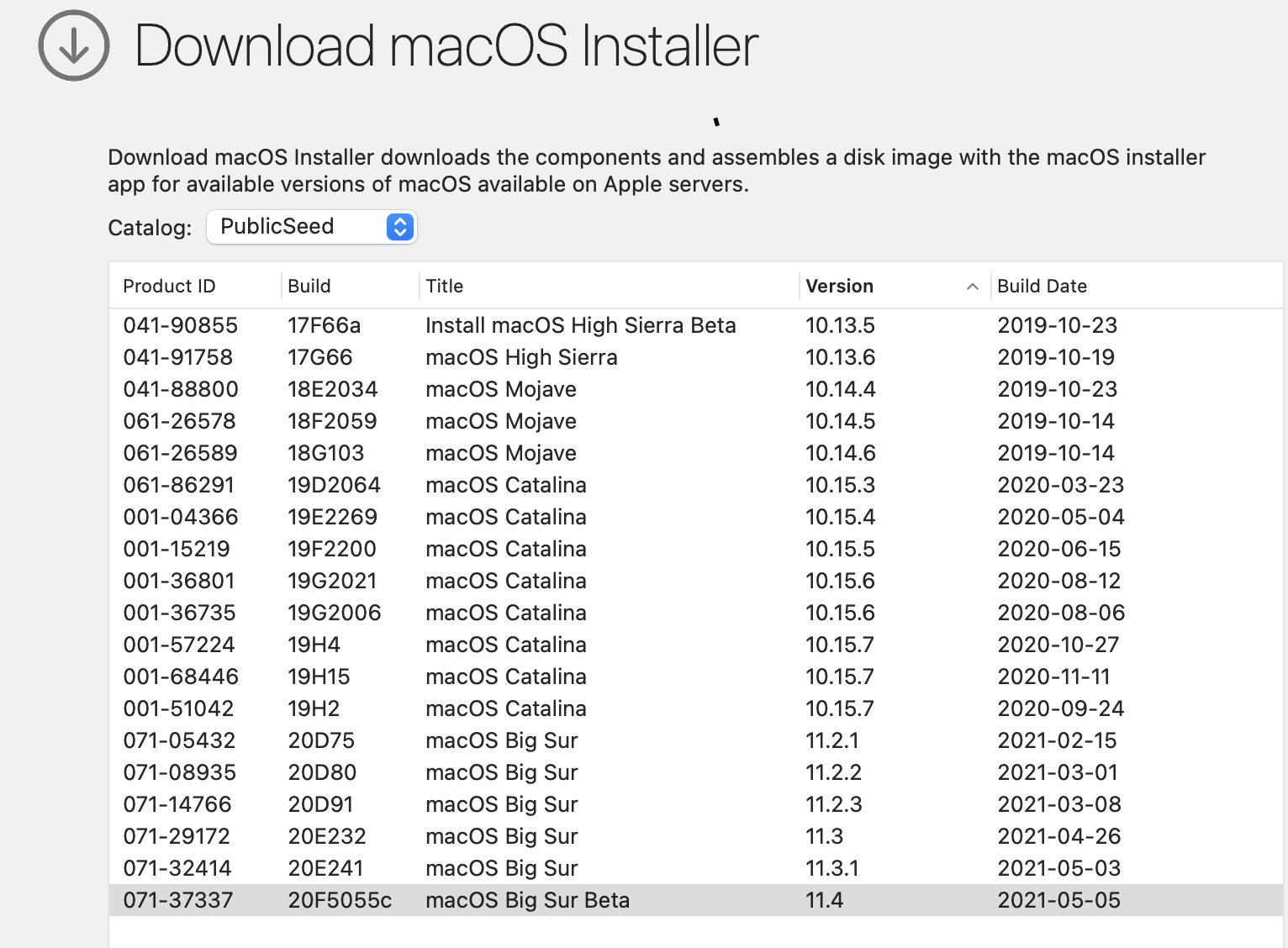Toggle the Version sort direction arrow

click(x=973, y=287)
